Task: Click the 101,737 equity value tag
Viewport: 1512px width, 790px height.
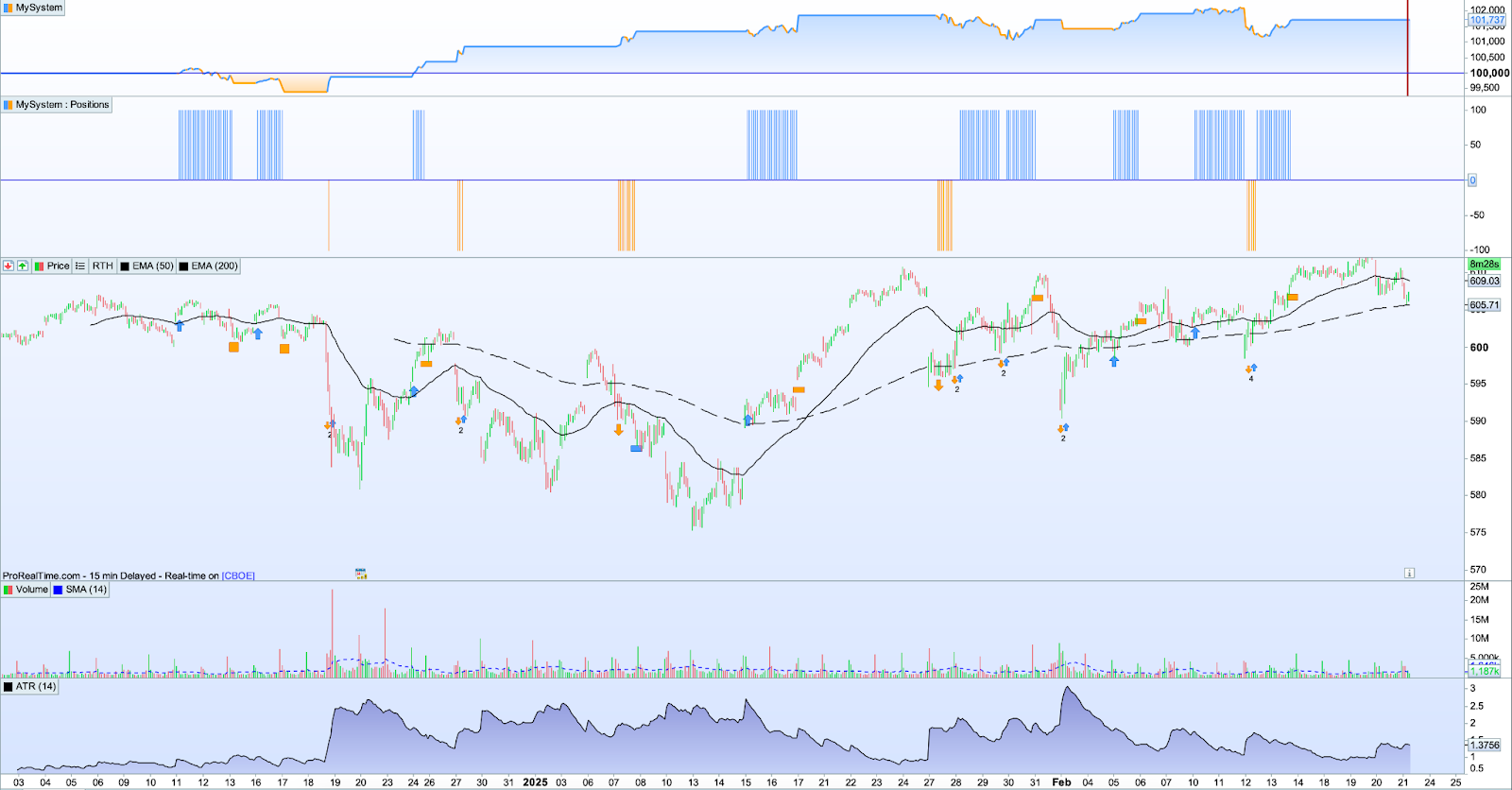Action: click(x=1487, y=20)
